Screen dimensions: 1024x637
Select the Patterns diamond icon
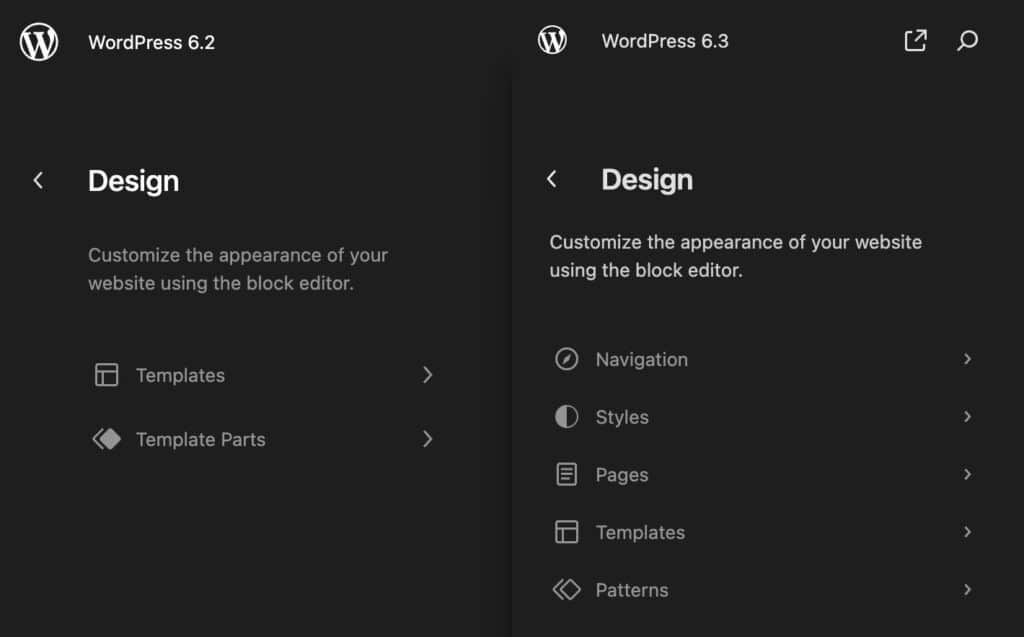click(x=567, y=590)
